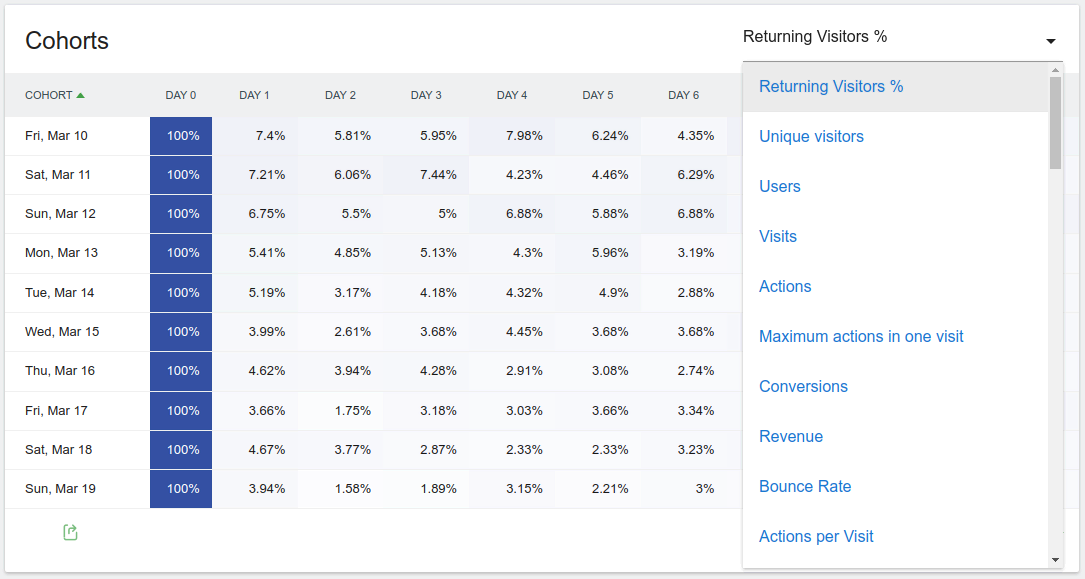This screenshot has width=1085, height=579.
Task: Choose the Users metric option
Action: tap(780, 186)
